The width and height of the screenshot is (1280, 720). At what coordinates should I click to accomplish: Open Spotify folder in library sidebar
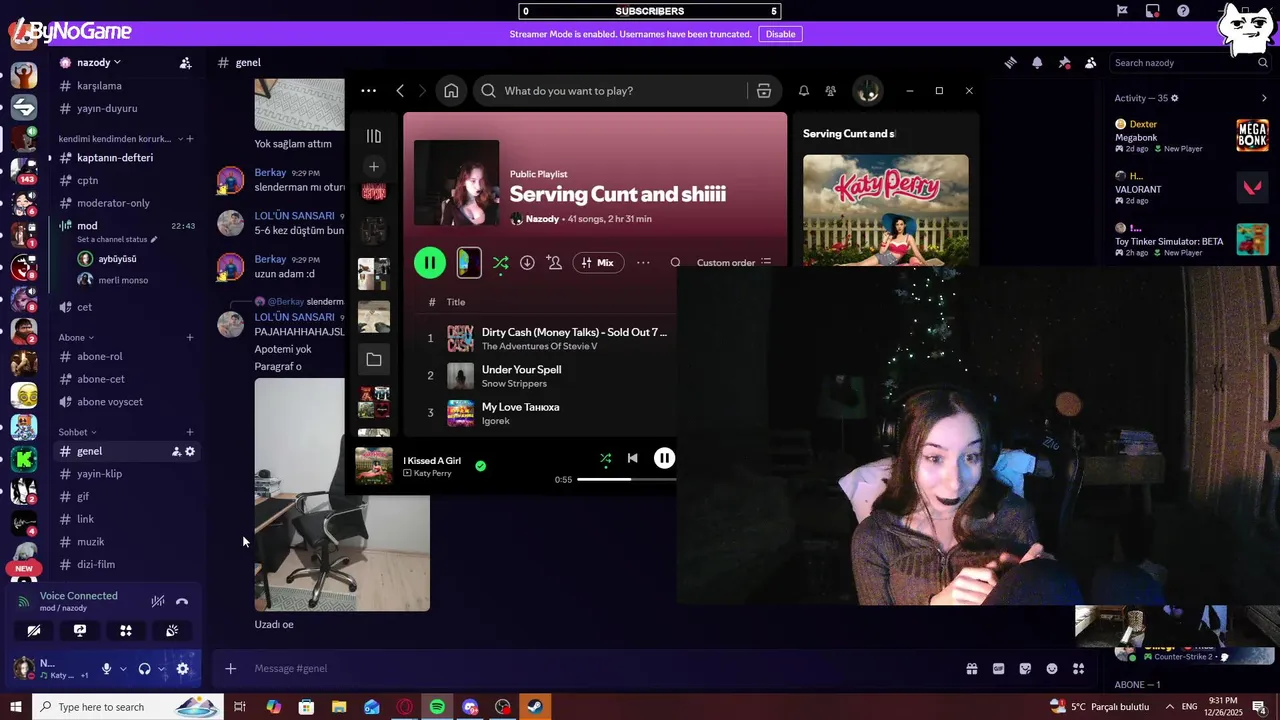click(374, 359)
